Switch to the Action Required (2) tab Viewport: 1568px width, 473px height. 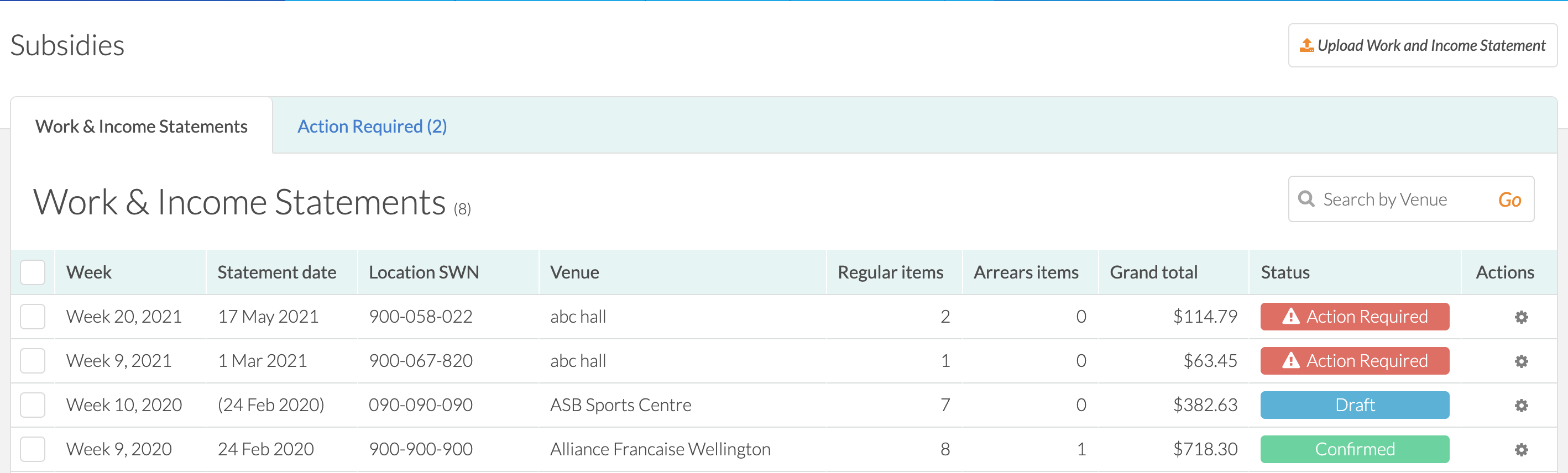pyautogui.click(x=372, y=126)
